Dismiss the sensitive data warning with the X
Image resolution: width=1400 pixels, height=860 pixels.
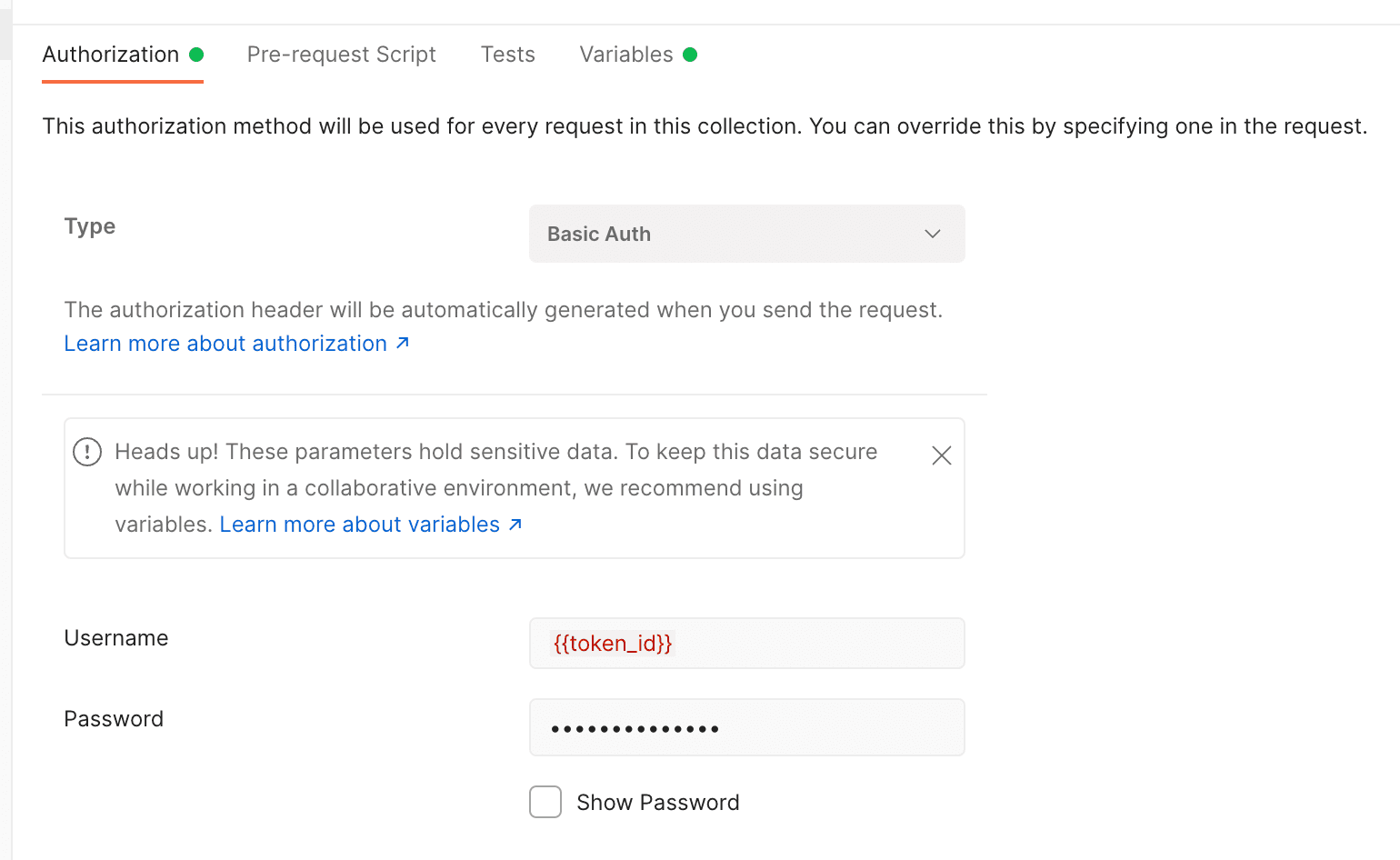point(941,455)
